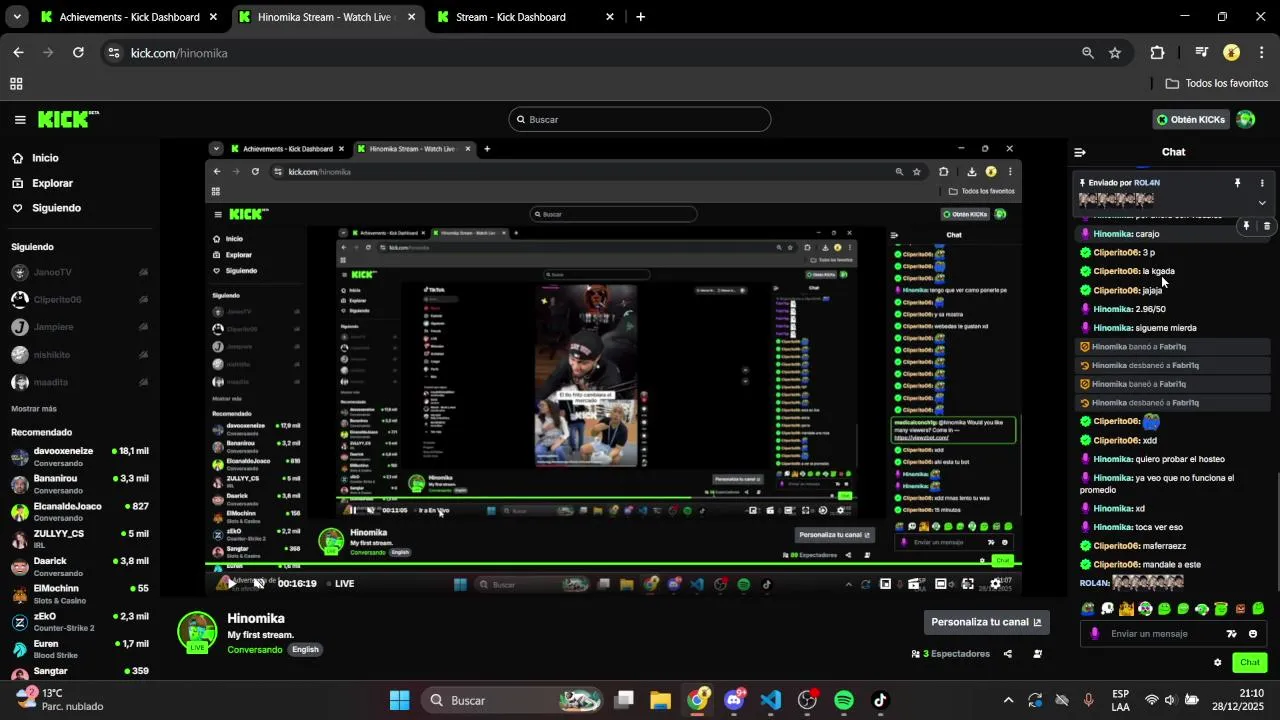The width and height of the screenshot is (1280, 720).
Task: Jump to LIVE in the stream player
Action: tap(344, 584)
